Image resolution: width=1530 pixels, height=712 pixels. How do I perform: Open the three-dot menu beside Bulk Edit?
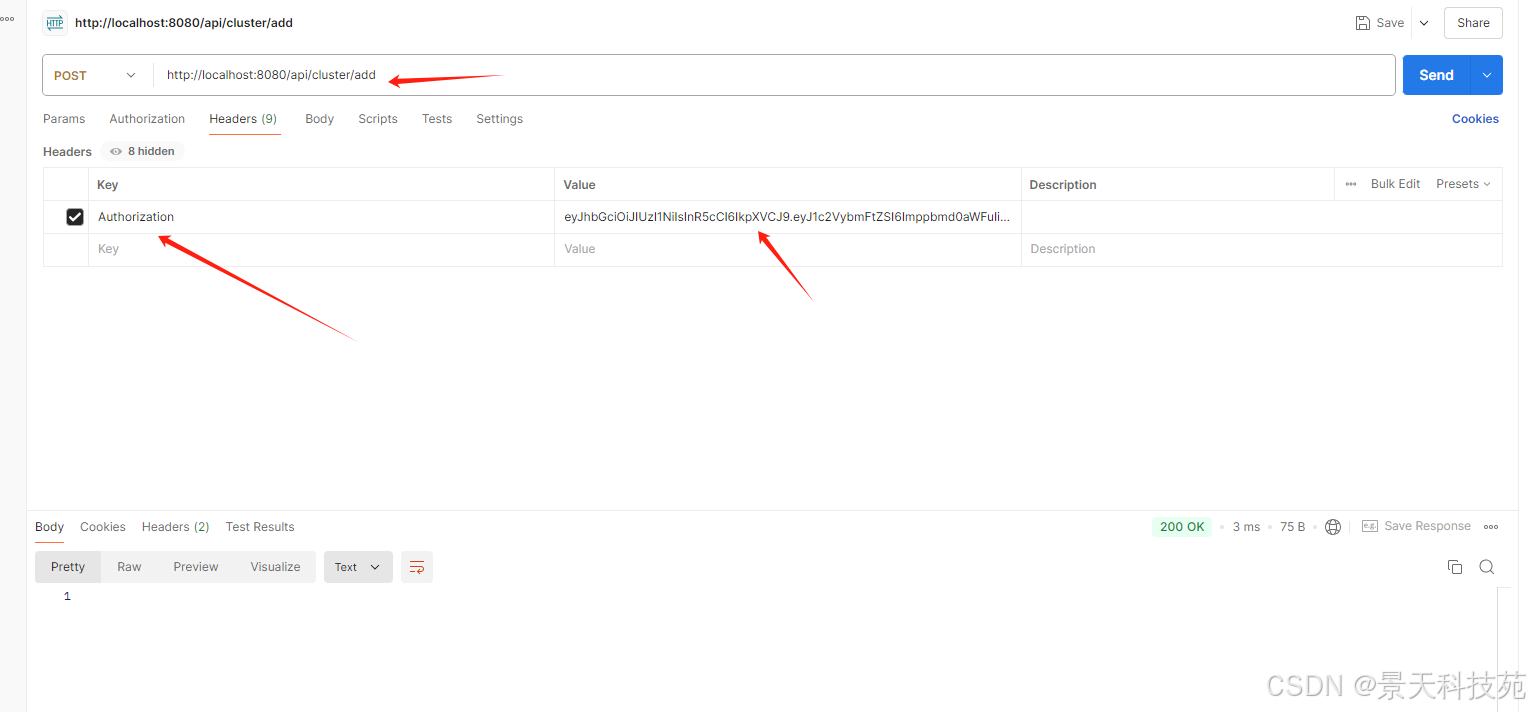point(1351,184)
